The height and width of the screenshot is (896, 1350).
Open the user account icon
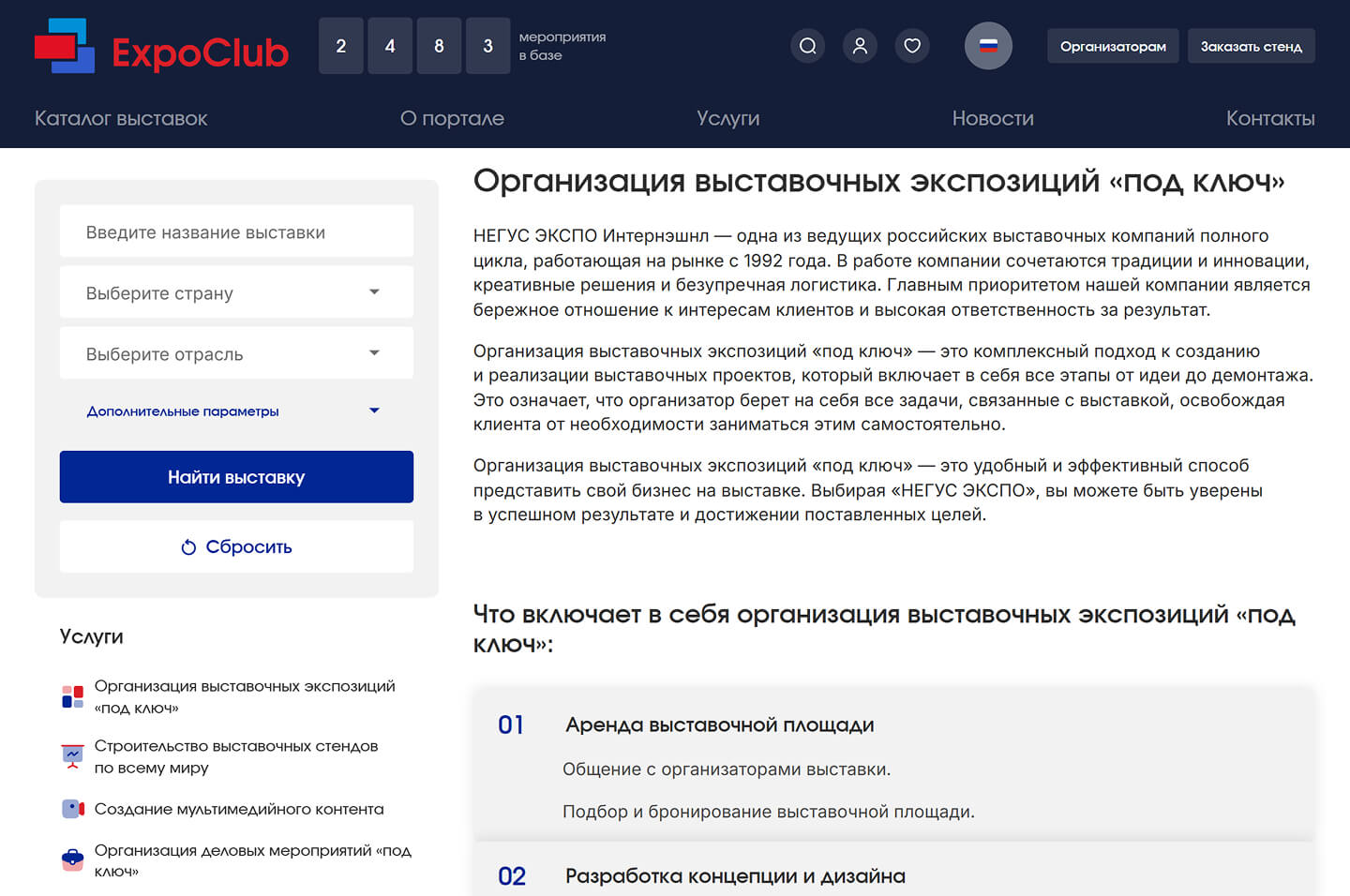pyautogui.click(x=860, y=46)
